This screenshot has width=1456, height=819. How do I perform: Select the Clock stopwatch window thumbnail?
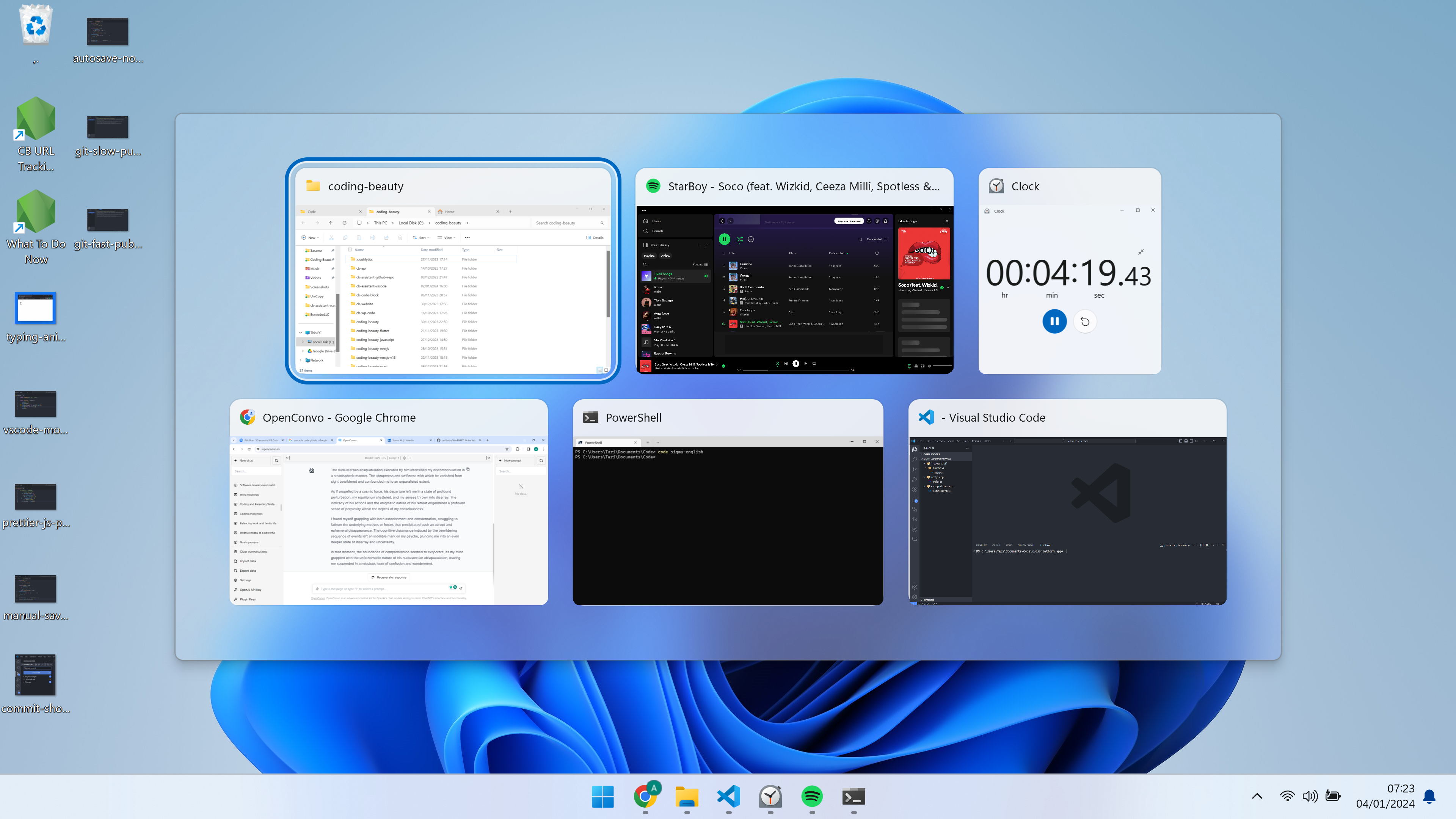coord(1069,271)
